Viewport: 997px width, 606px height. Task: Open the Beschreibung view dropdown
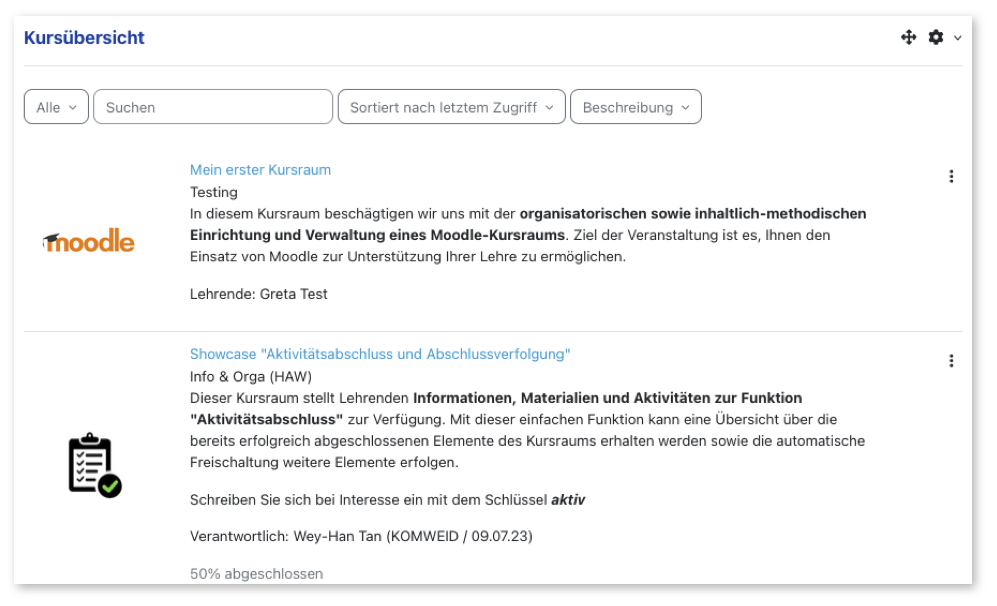coord(635,107)
